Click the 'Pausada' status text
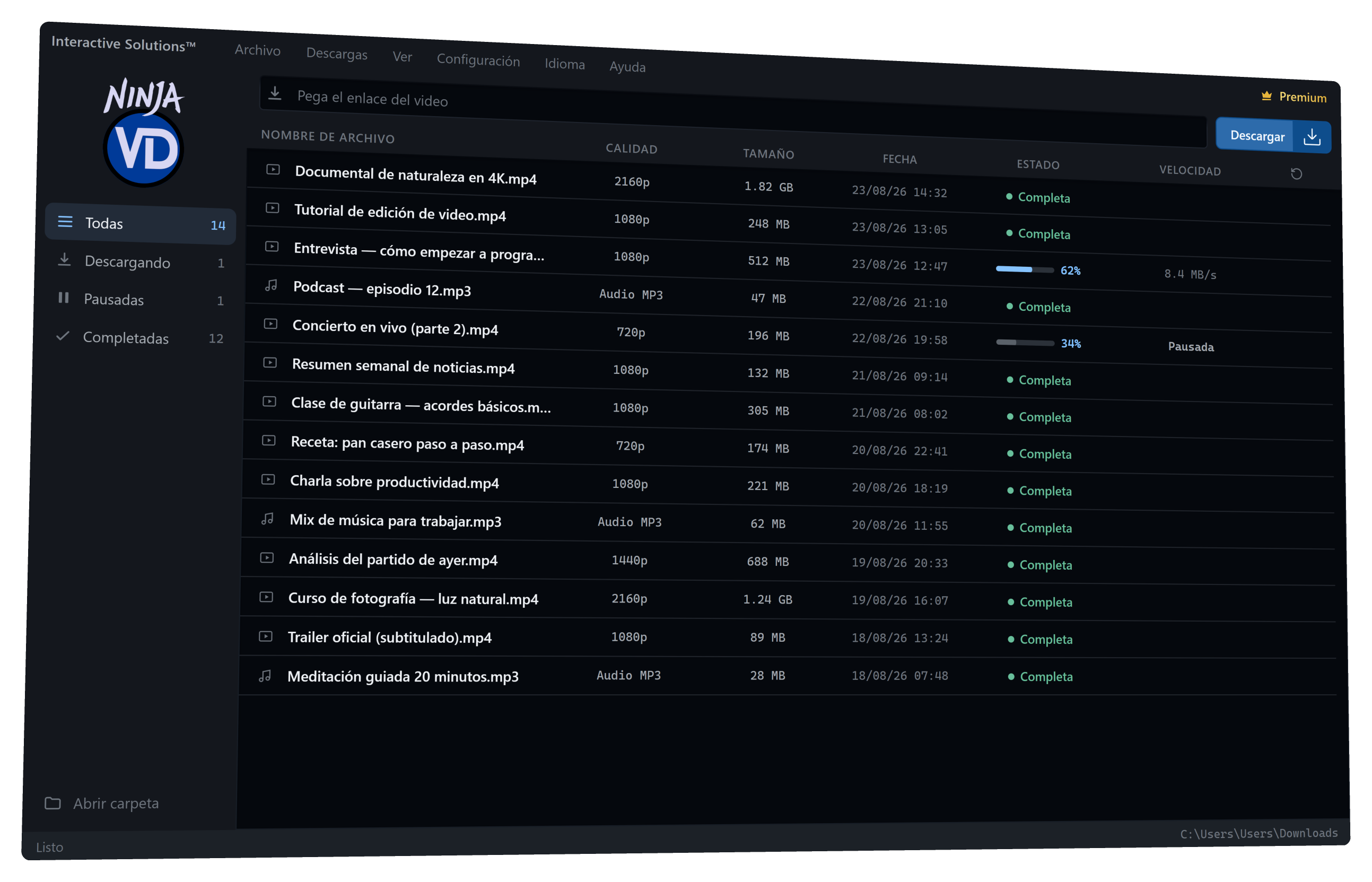The height and width of the screenshot is (882, 1372). [x=1191, y=346]
